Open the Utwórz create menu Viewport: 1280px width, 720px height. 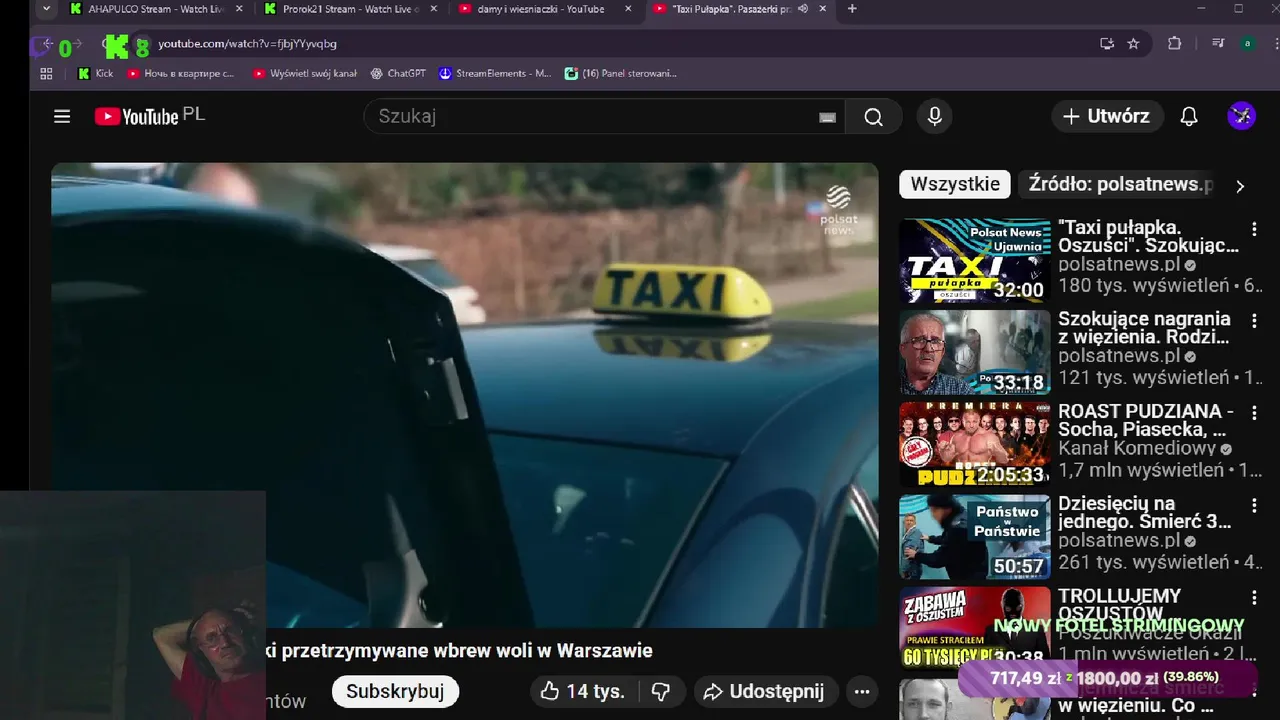pos(1106,116)
